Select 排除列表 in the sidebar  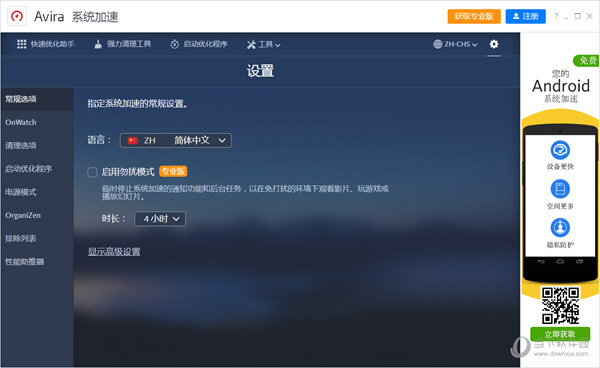click(x=37, y=239)
